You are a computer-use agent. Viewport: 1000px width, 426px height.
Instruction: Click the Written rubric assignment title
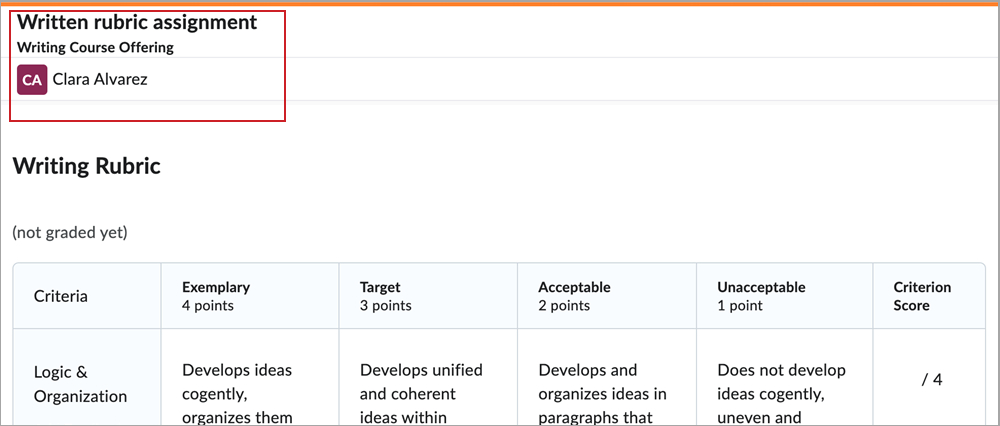137,22
